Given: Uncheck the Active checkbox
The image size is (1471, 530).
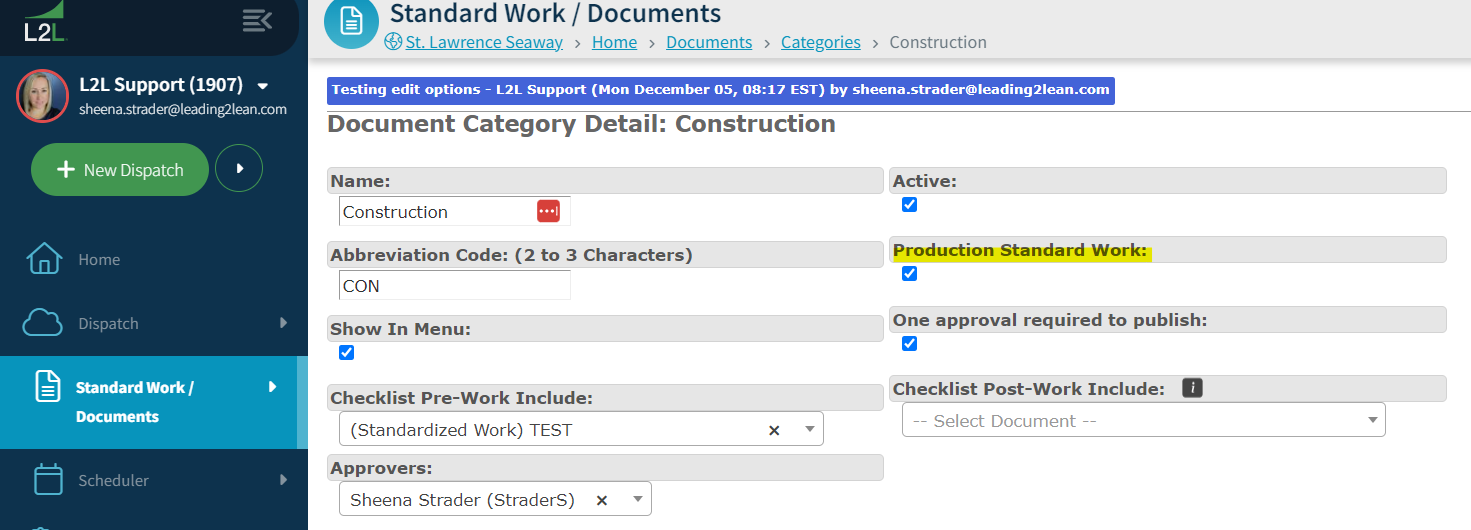Looking at the screenshot, I should click(909, 205).
